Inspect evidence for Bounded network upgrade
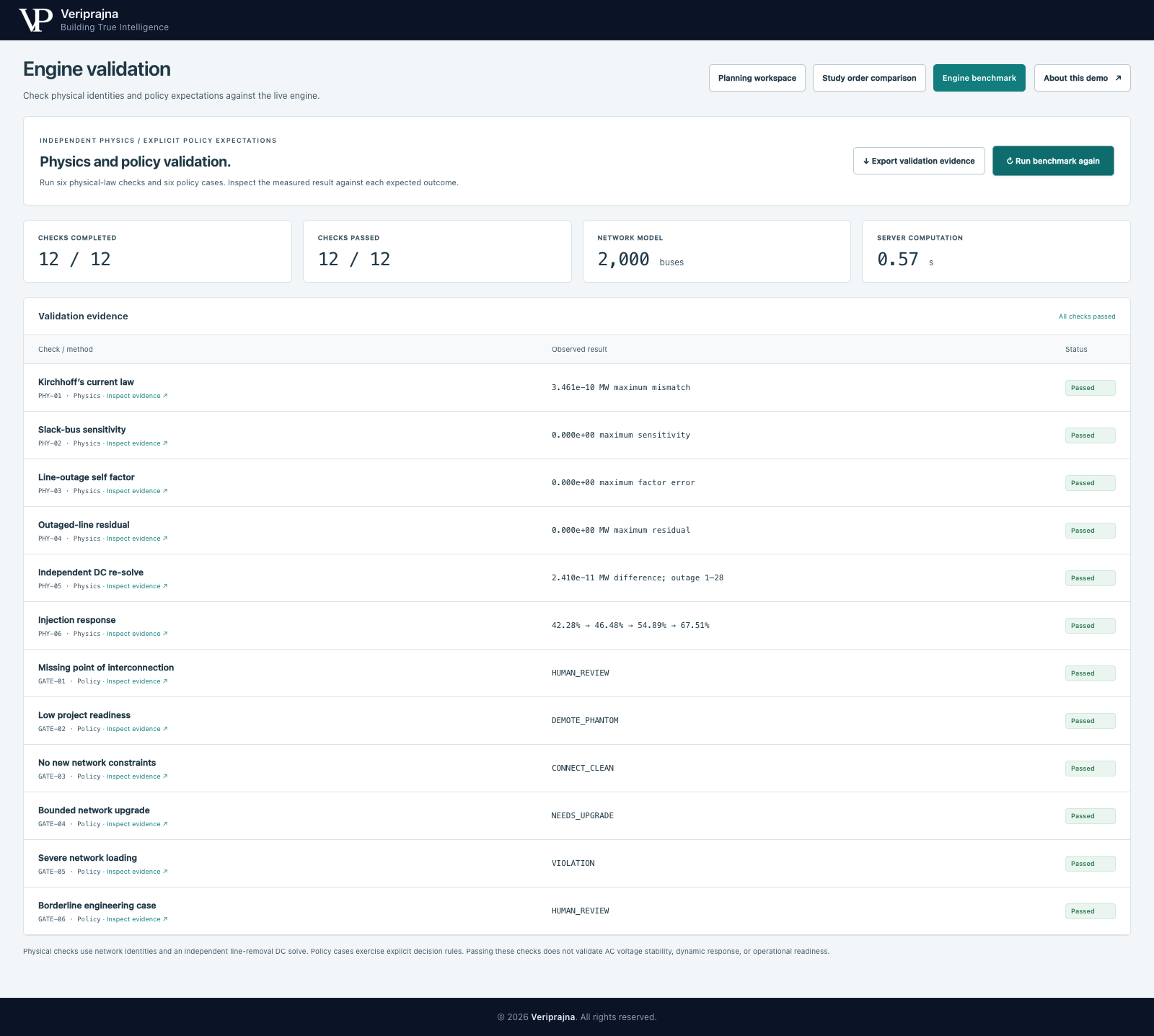The height and width of the screenshot is (1036, 1154). (137, 824)
